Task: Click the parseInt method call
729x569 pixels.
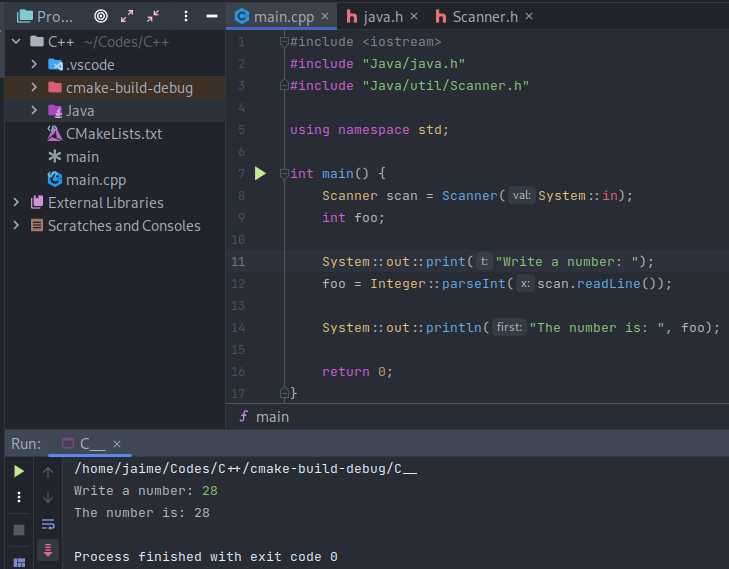Action: pos(473,284)
